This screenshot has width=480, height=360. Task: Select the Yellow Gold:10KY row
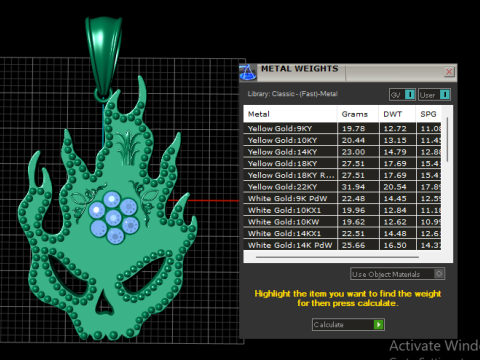point(342,140)
